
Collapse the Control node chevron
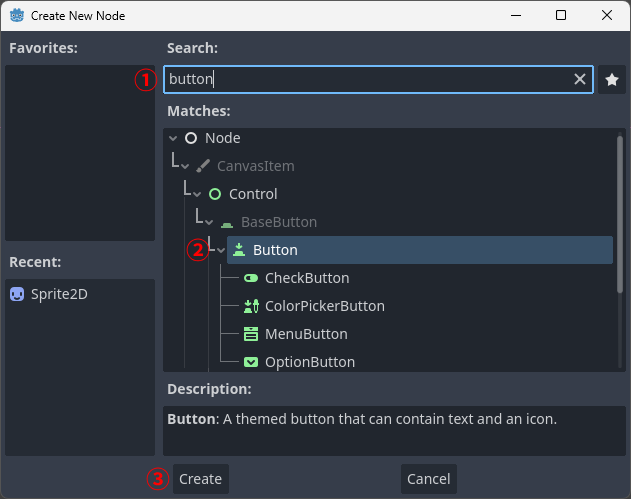(x=198, y=194)
